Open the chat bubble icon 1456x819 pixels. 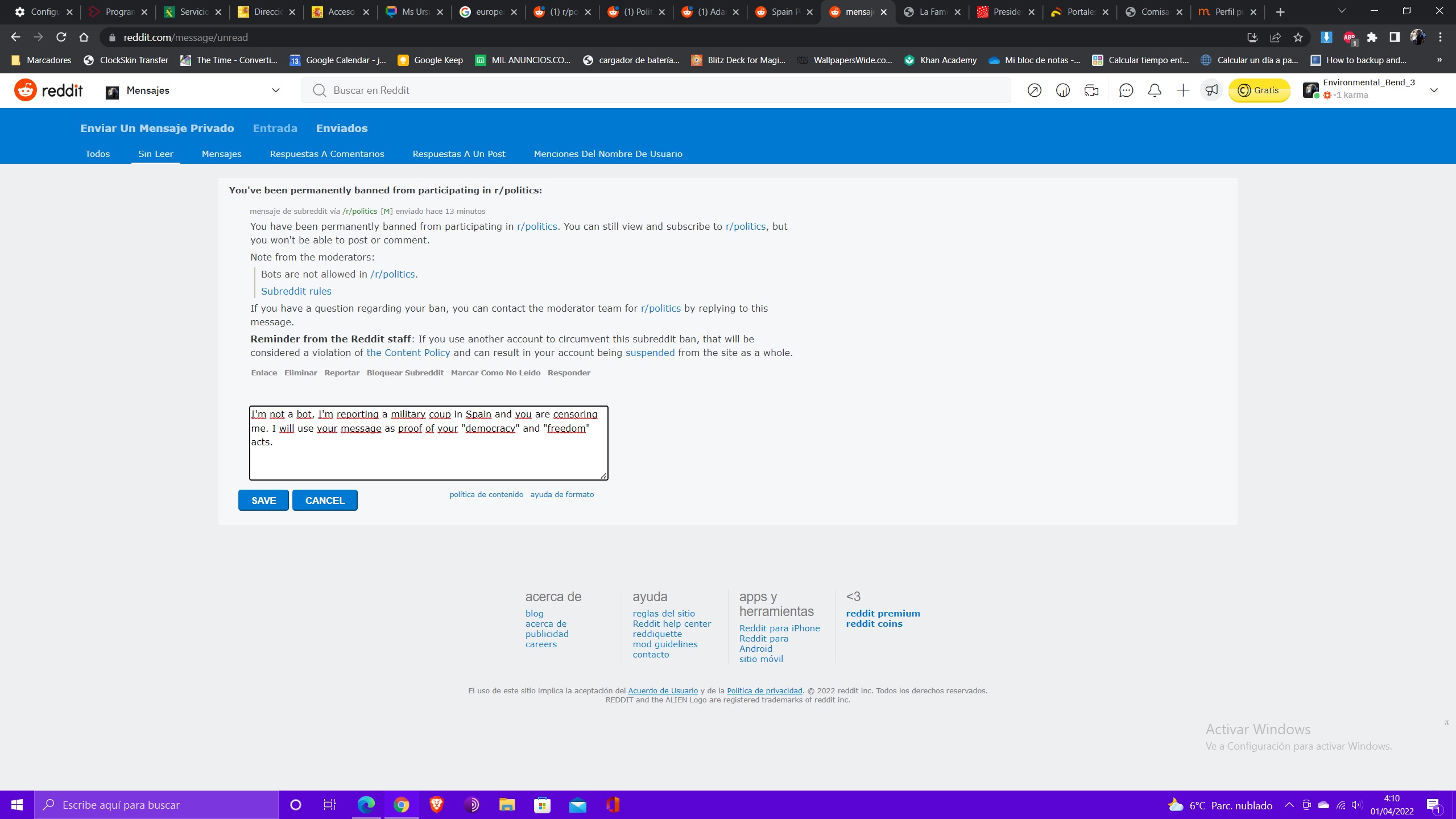(x=1126, y=90)
